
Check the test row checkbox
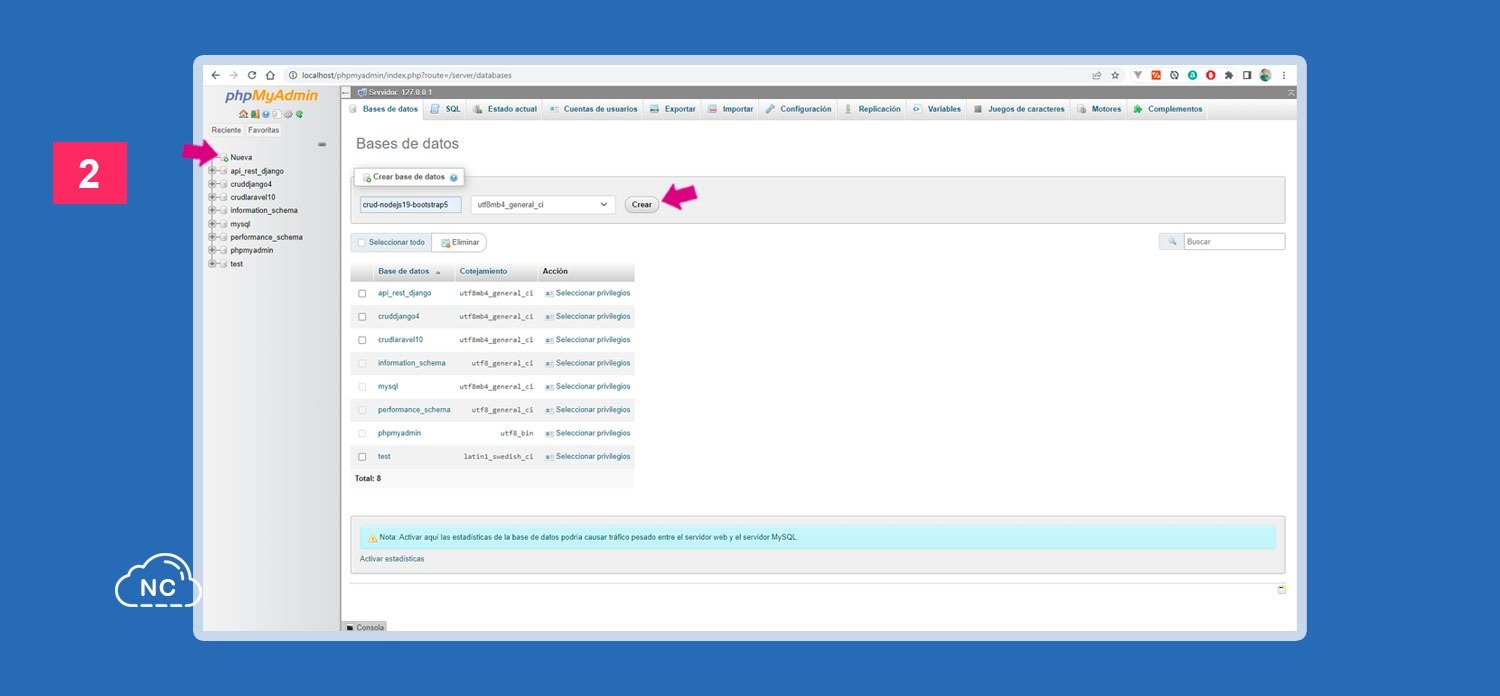click(x=362, y=457)
